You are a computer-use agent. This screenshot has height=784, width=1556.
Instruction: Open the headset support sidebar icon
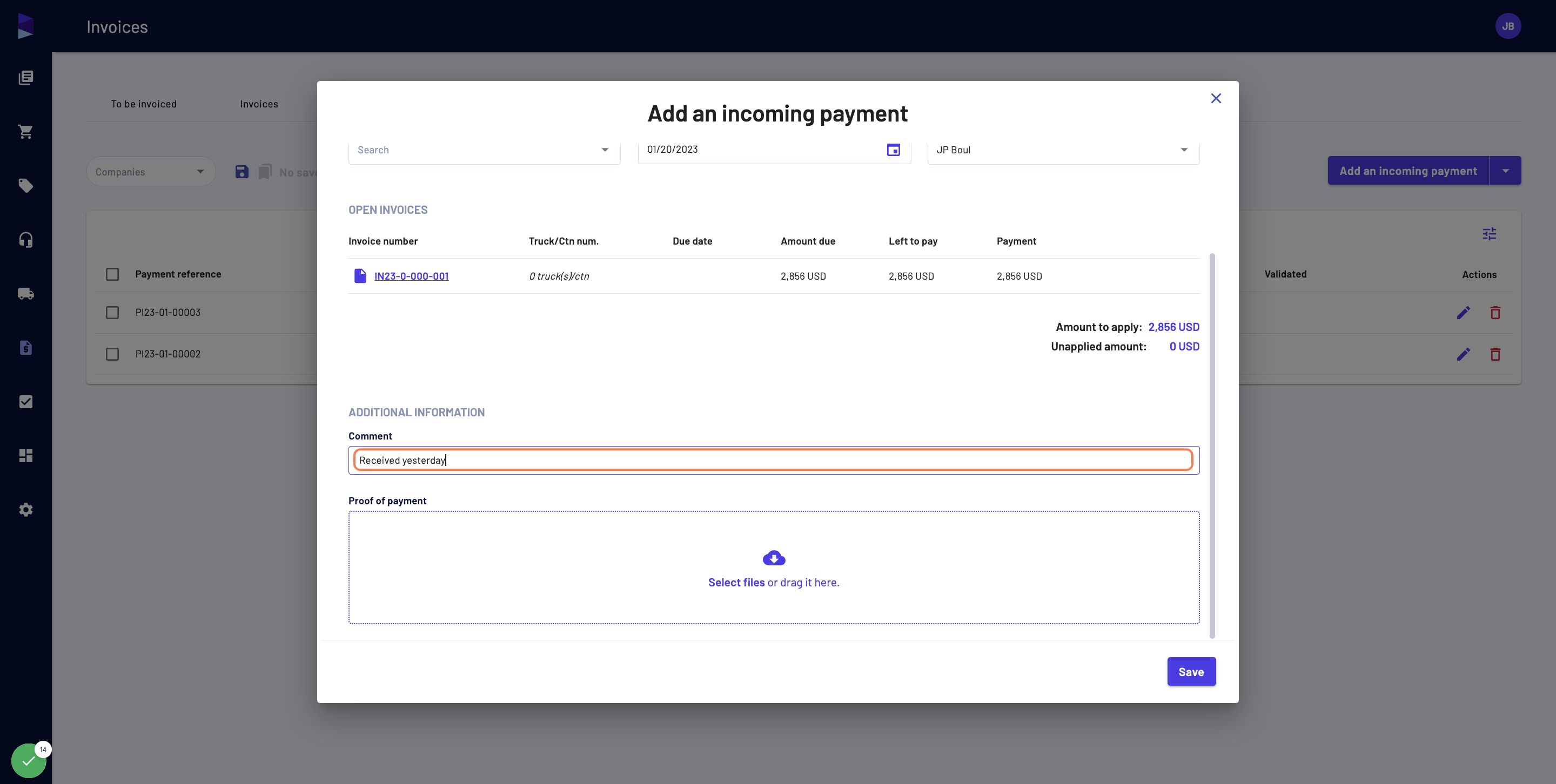(25, 240)
